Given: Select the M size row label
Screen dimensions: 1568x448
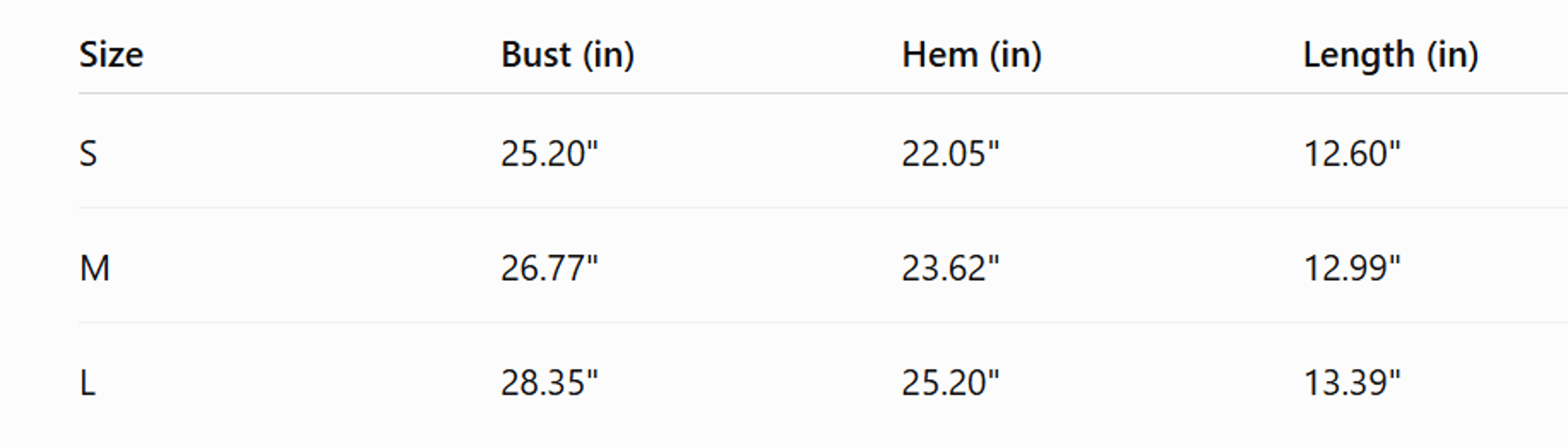Looking at the screenshot, I should (94, 268).
